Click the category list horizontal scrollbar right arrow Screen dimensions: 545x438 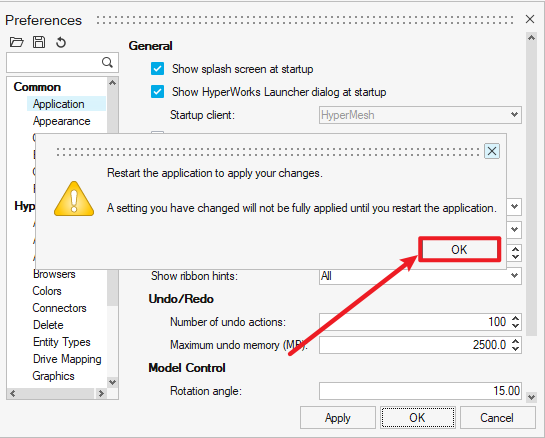(x=101, y=394)
